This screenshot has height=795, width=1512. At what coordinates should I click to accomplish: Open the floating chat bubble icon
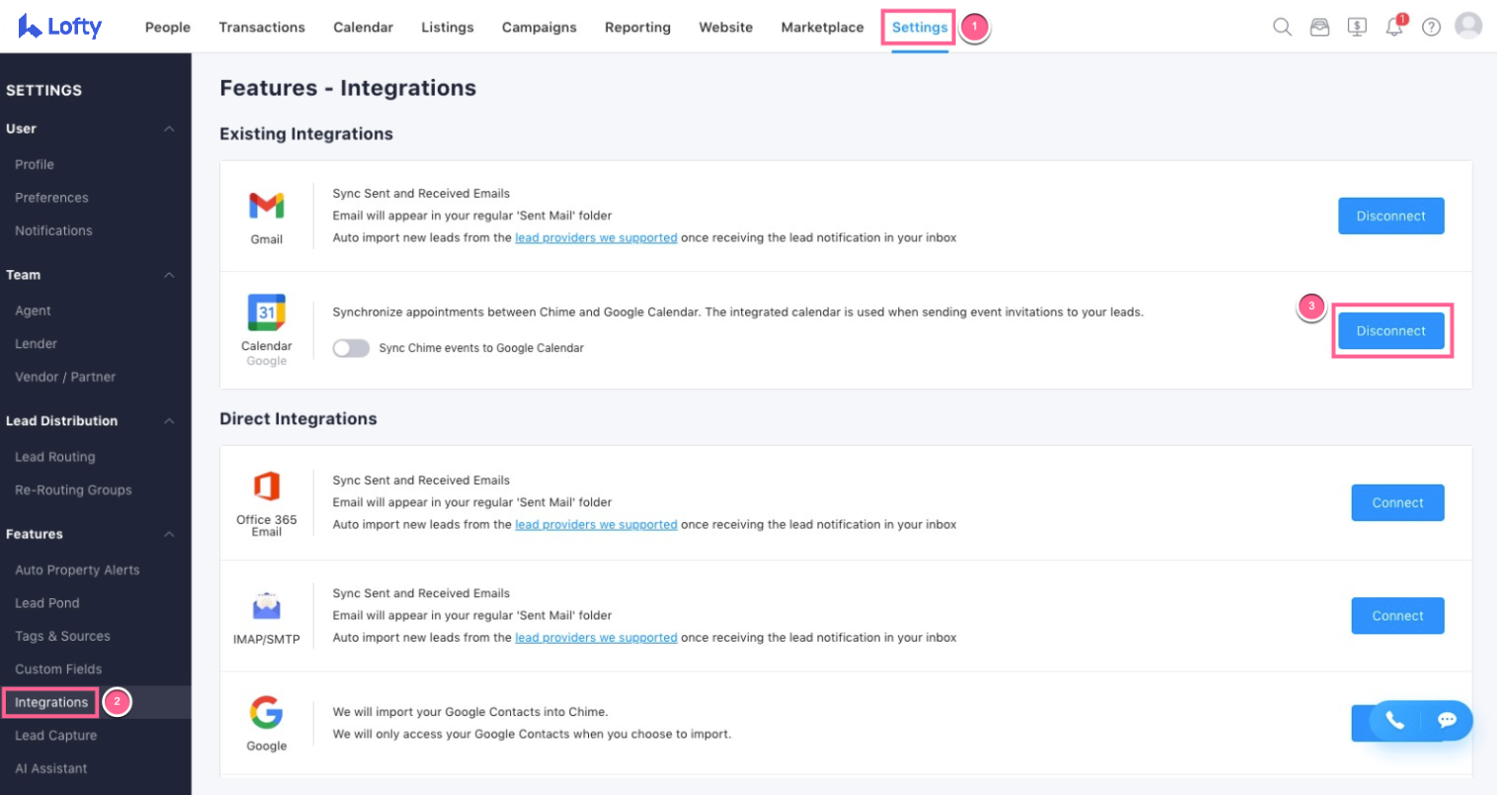pos(1447,720)
